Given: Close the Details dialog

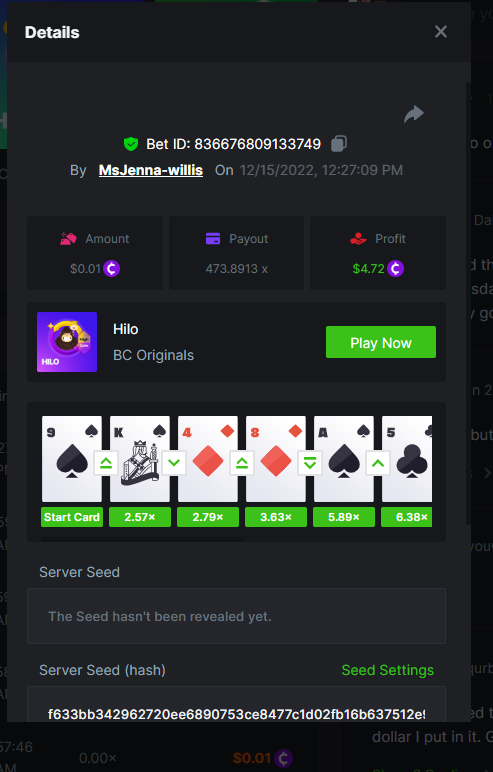Looking at the screenshot, I should pos(441,32).
